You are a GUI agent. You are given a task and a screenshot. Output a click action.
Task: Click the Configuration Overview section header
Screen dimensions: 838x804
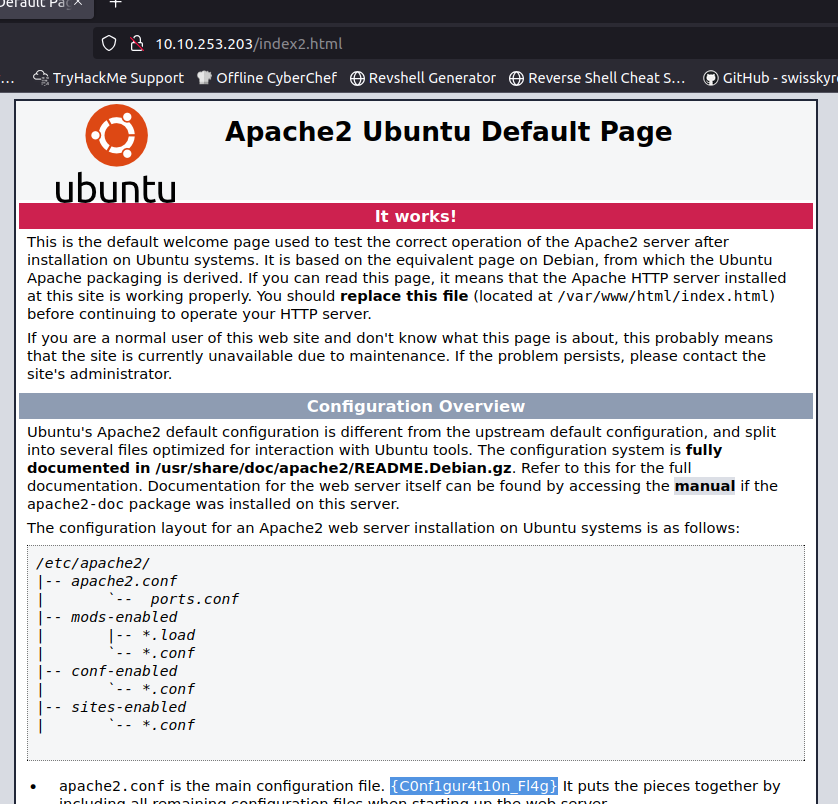pos(415,406)
